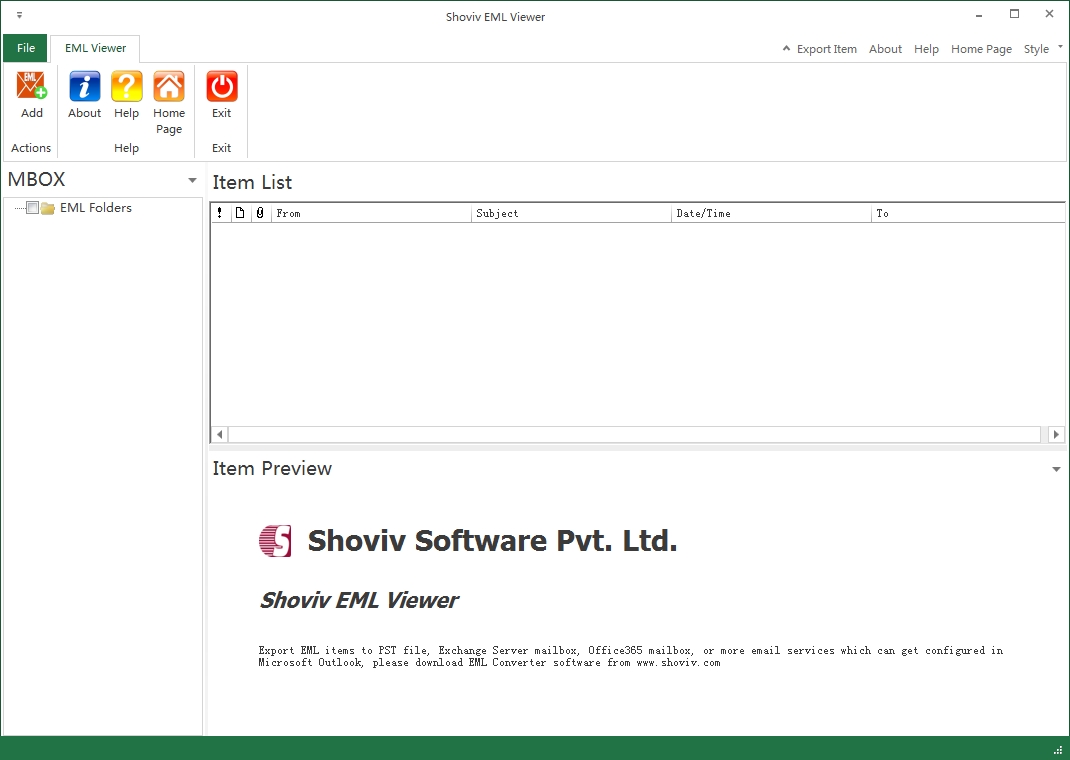Click the item list scroll-right arrow
Image resolution: width=1070 pixels, height=760 pixels.
pyautogui.click(x=1056, y=435)
